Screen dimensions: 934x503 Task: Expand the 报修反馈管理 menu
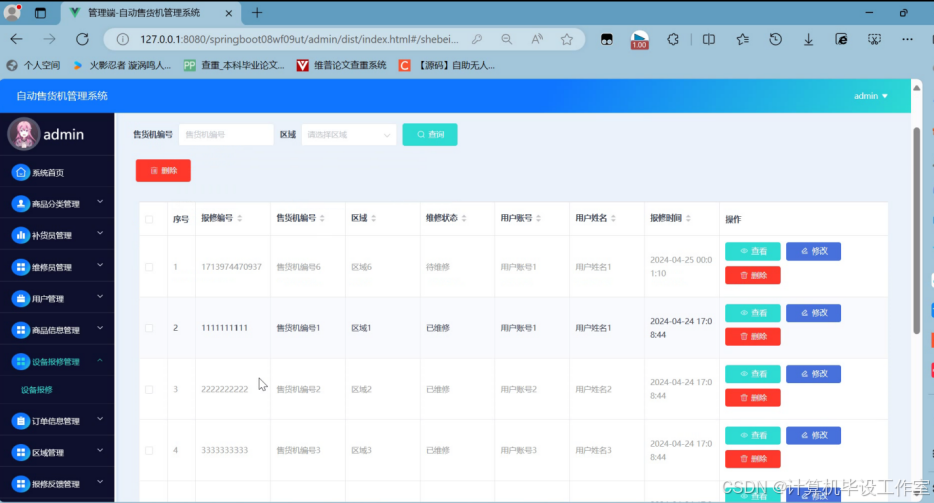[100, 482]
